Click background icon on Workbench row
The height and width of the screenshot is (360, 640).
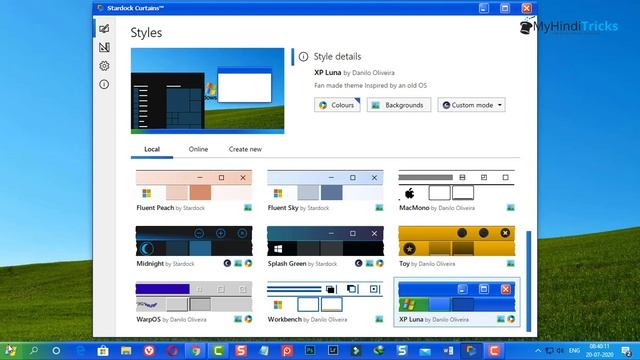click(x=379, y=319)
